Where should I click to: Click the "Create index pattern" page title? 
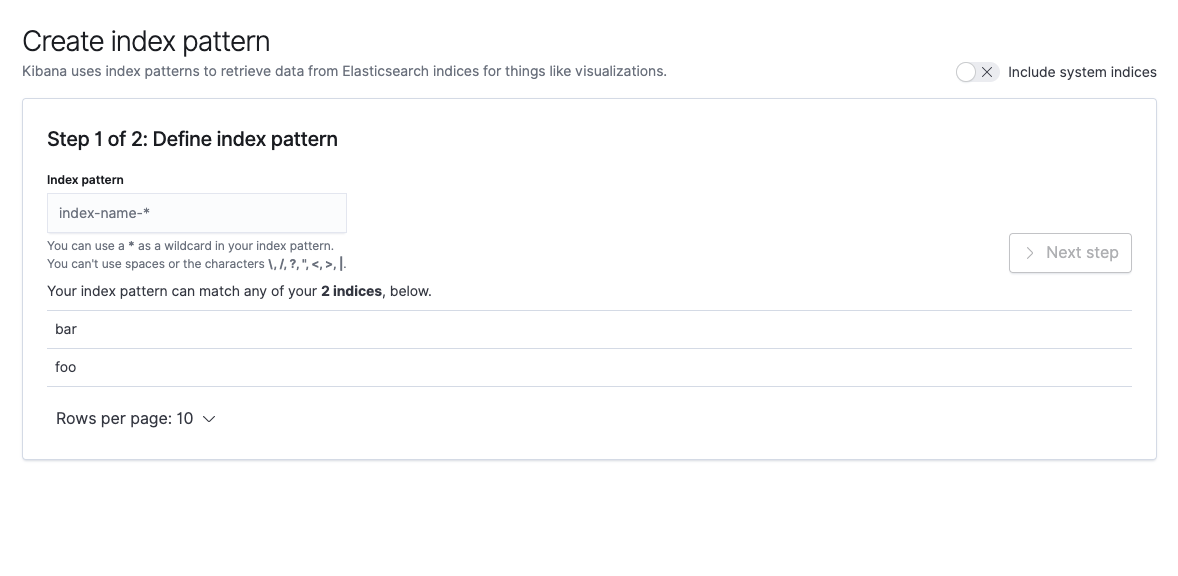146,41
